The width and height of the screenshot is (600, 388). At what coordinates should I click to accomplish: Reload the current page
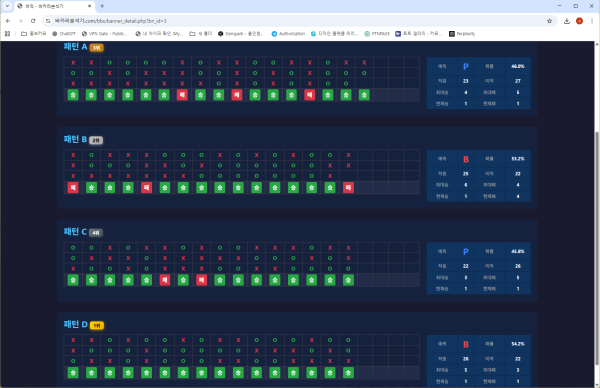click(33, 21)
